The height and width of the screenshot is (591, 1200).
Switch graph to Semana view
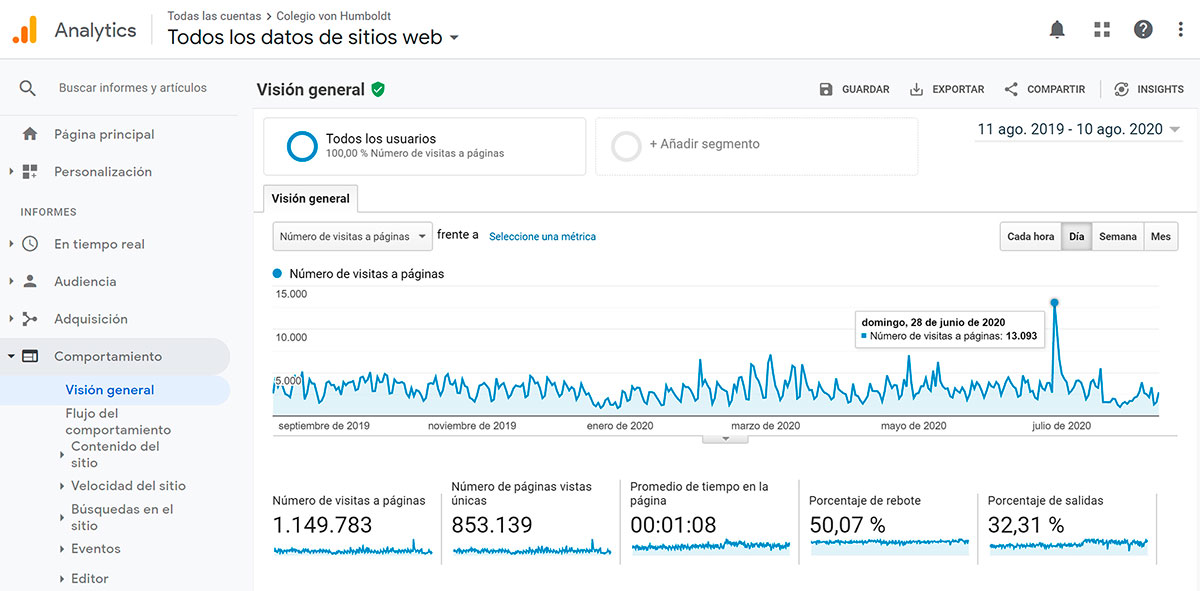(x=1118, y=236)
